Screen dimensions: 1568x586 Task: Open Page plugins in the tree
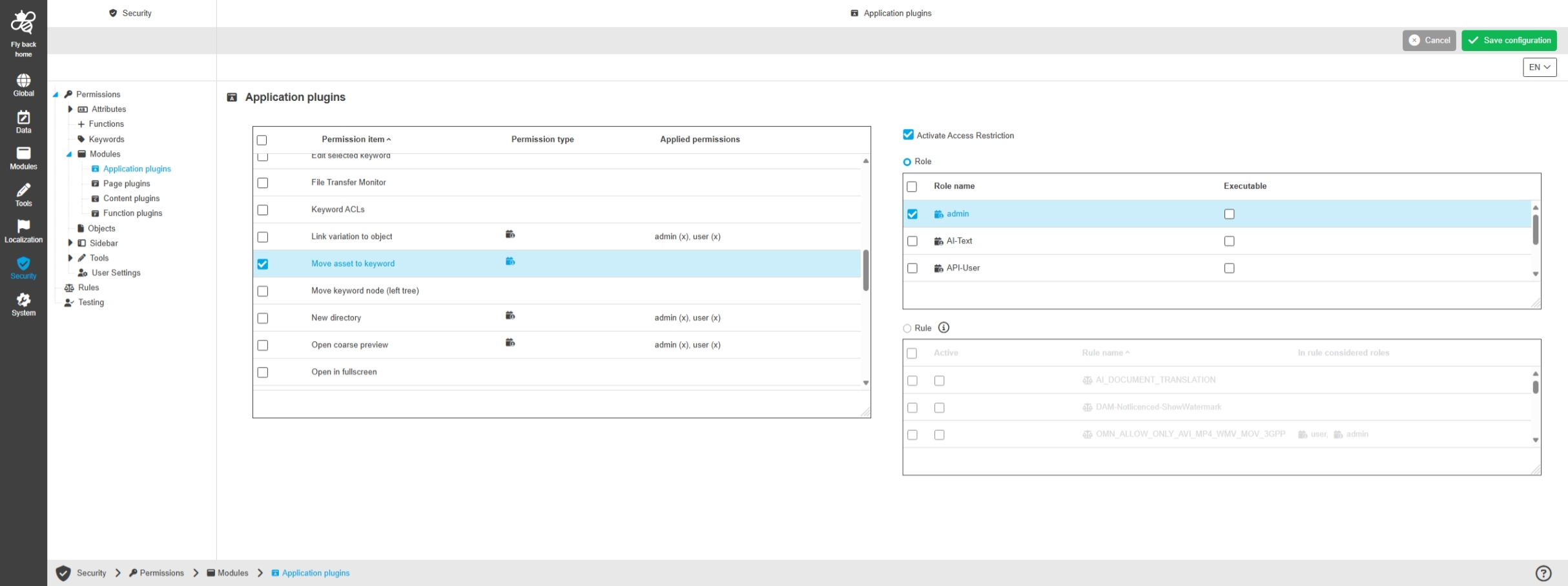[x=127, y=183]
